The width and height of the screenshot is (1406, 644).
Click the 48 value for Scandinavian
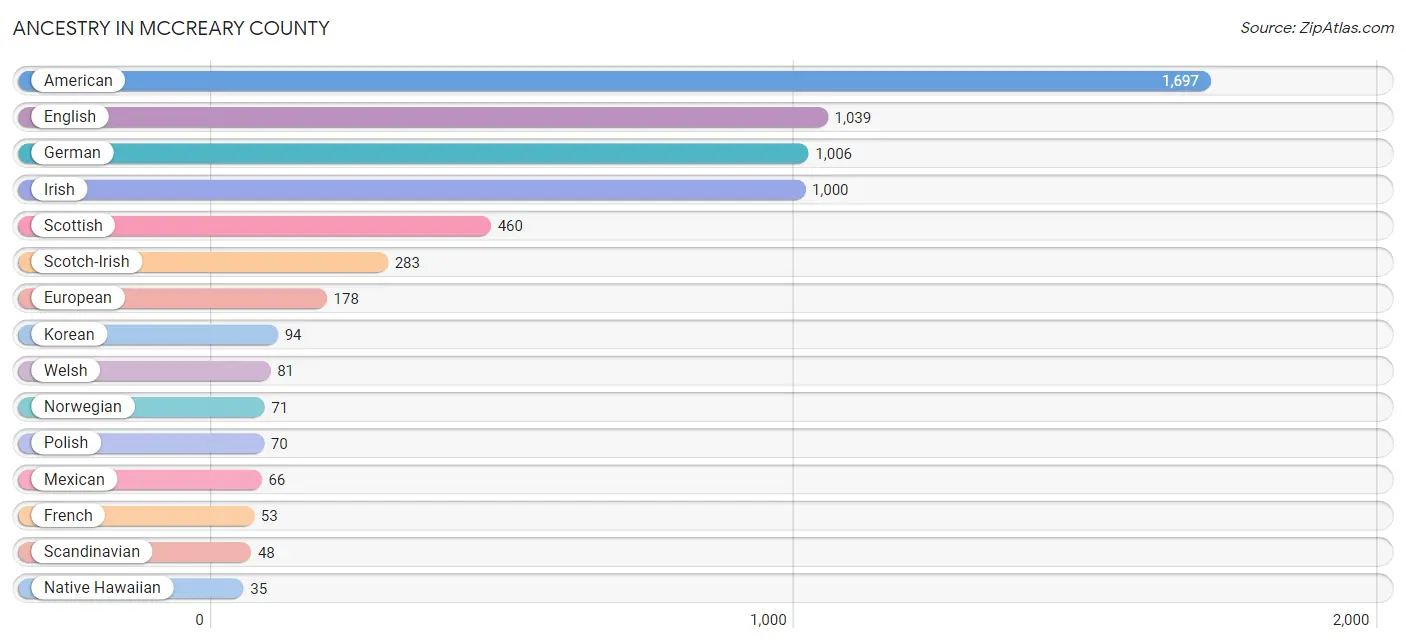[x=266, y=552]
